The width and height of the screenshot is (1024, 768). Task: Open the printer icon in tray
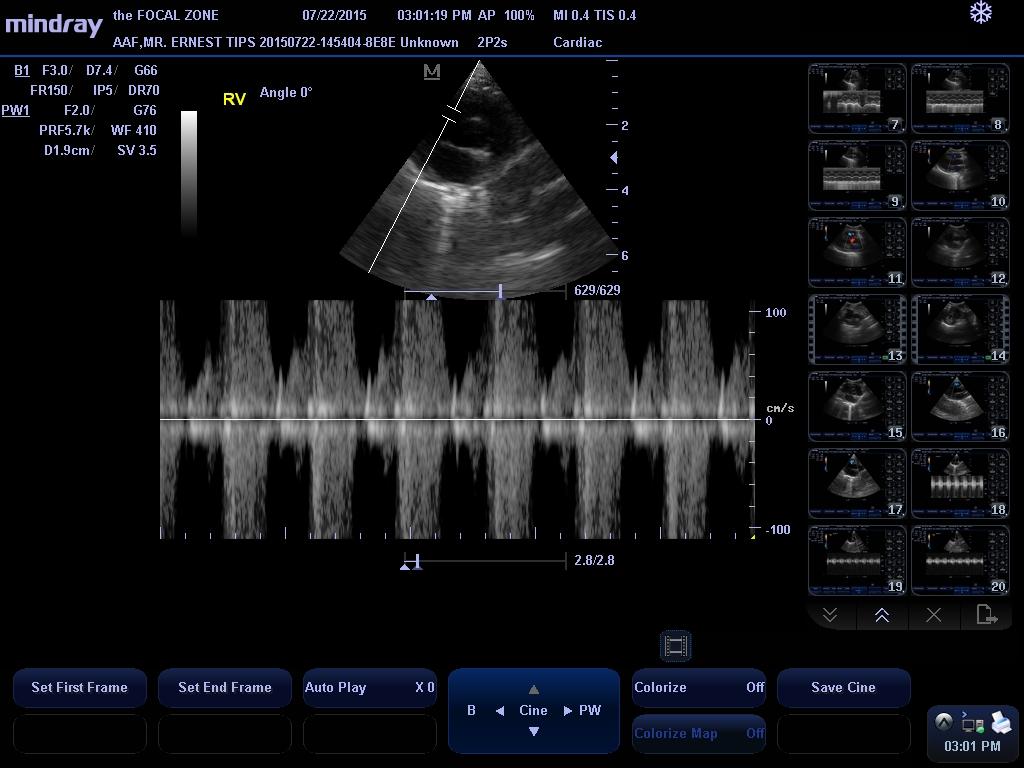[x=1001, y=722]
